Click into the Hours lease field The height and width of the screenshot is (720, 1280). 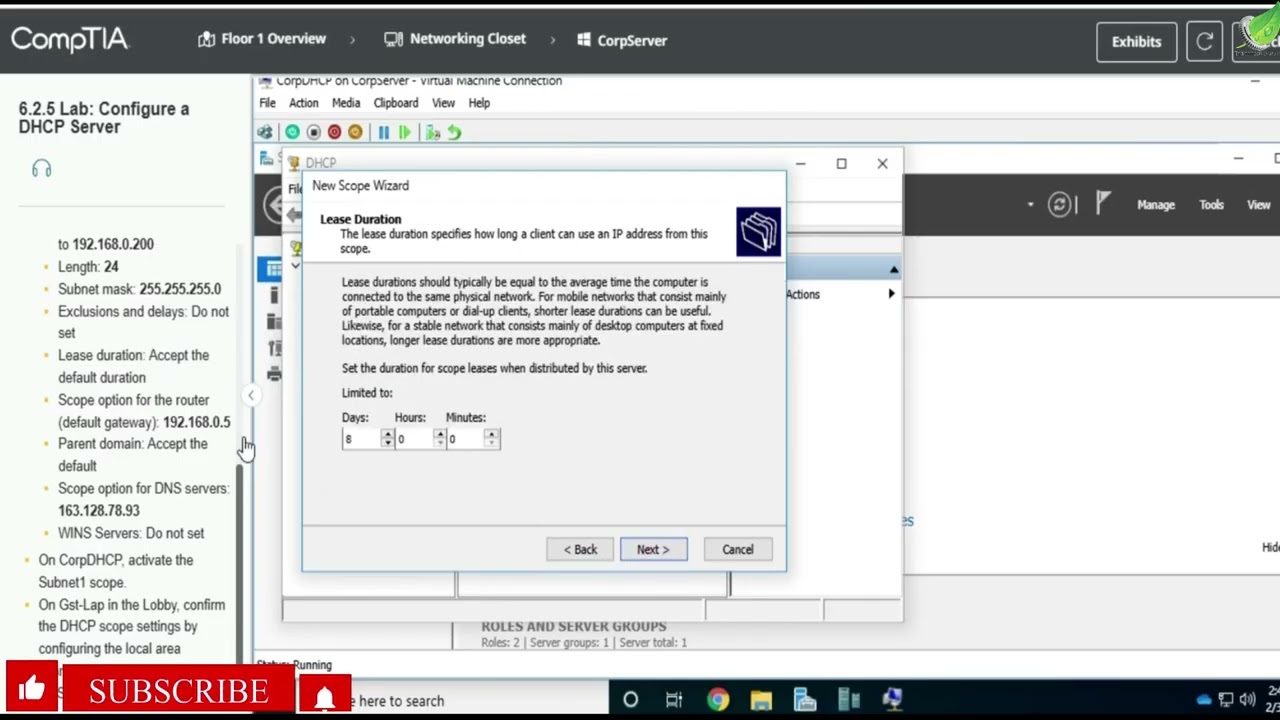click(415, 439)
